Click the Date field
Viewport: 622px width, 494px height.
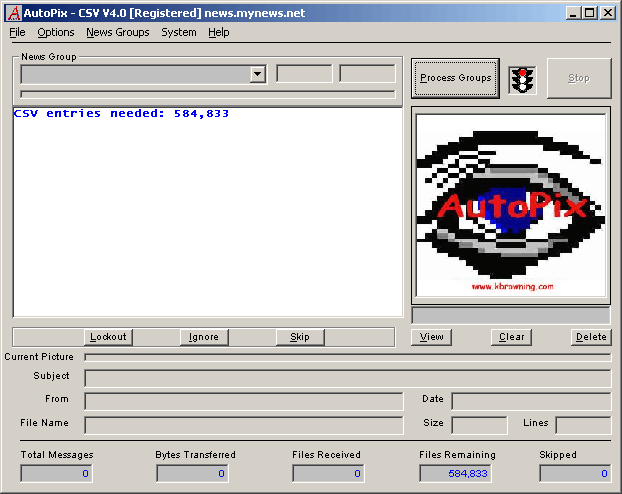(531, 402)
